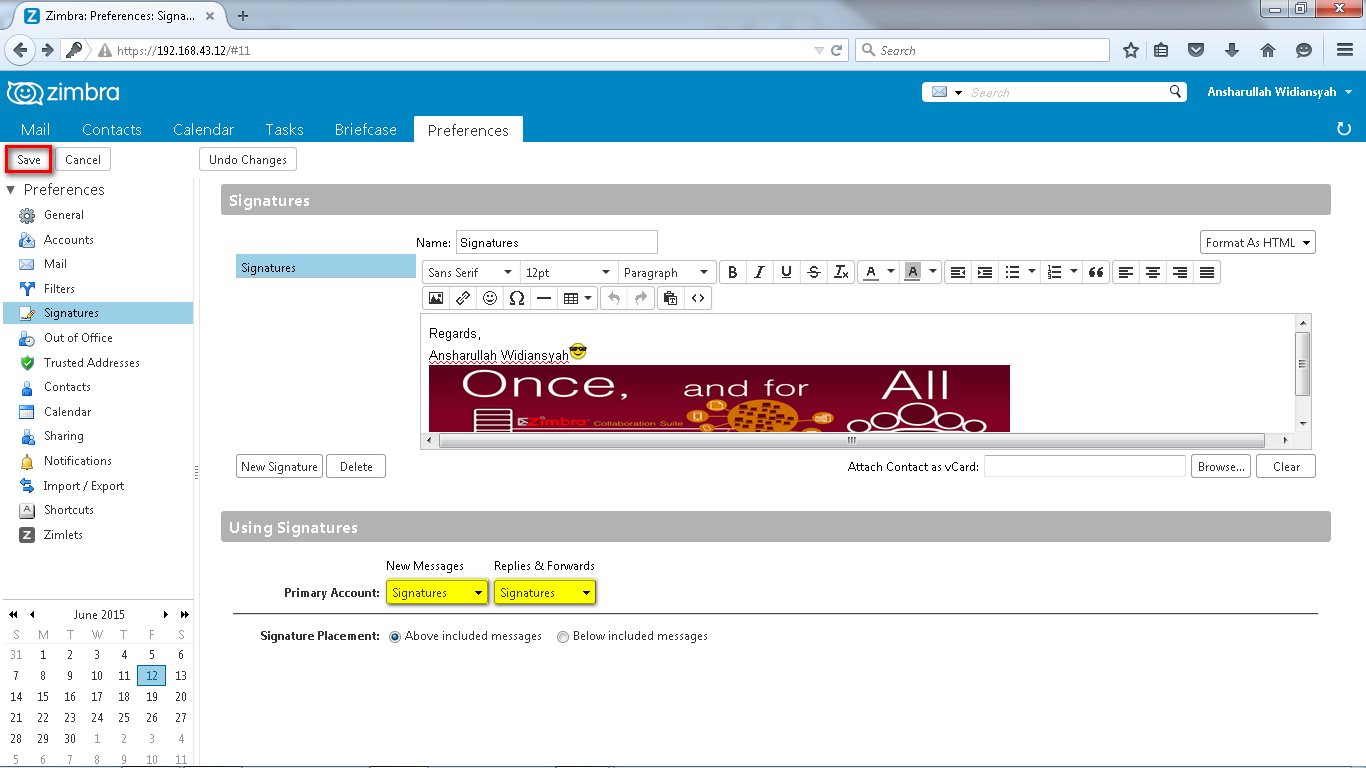
Task: Open the Paragraph format dropdown
Action: click(666, 272)
